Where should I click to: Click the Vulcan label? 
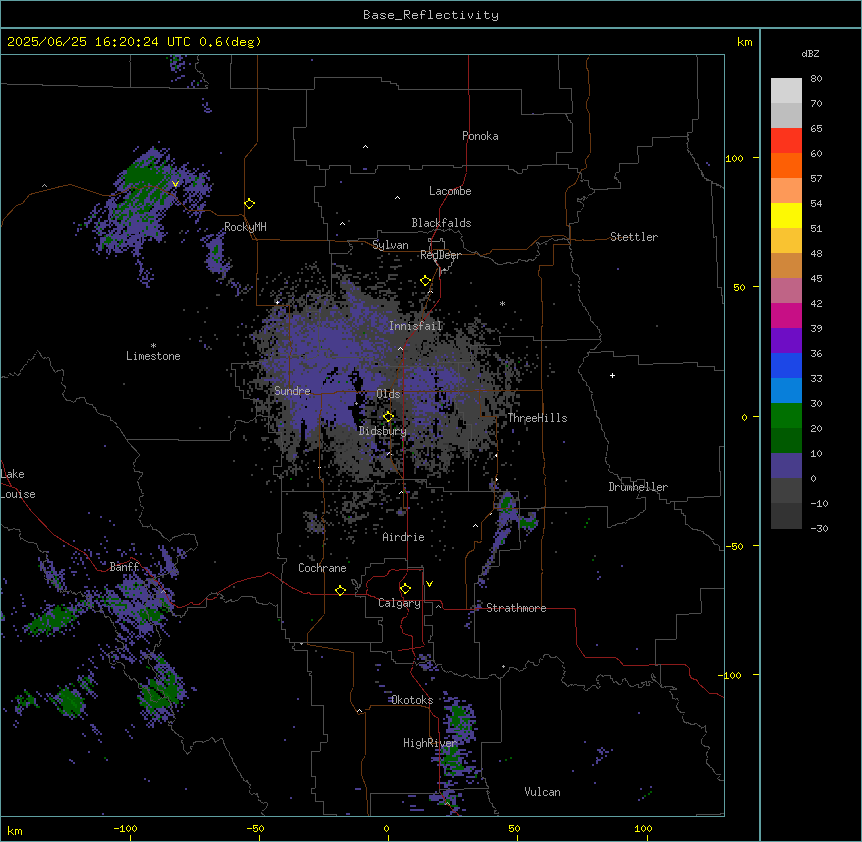point(543,792)
